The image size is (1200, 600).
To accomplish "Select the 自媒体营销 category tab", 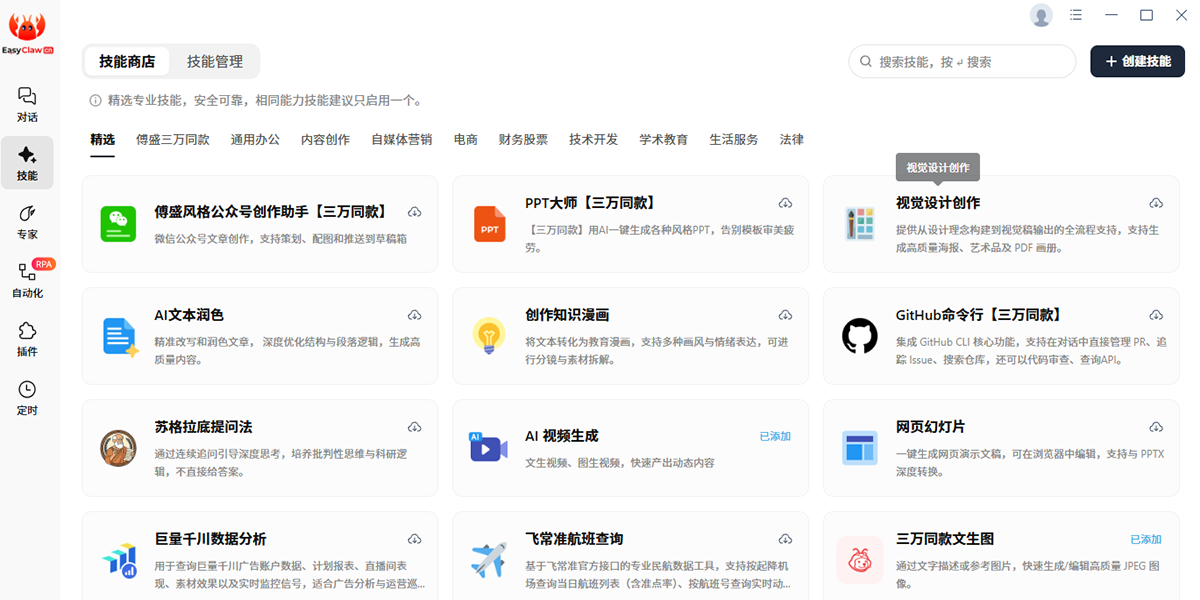I will pyautogui.click(x=402, y=140).
